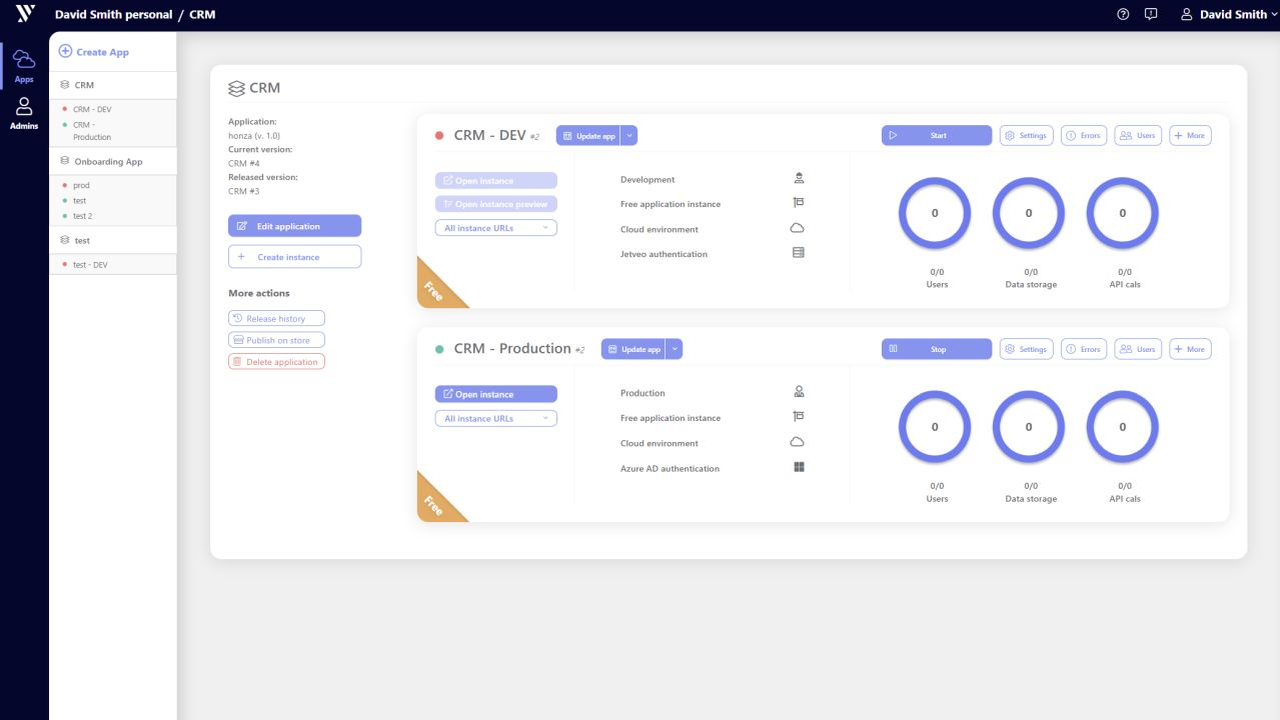The width and height of the screenshot is (1280, 720).
Task: Click the CRM - Production instance title
Action: (512, 349)
